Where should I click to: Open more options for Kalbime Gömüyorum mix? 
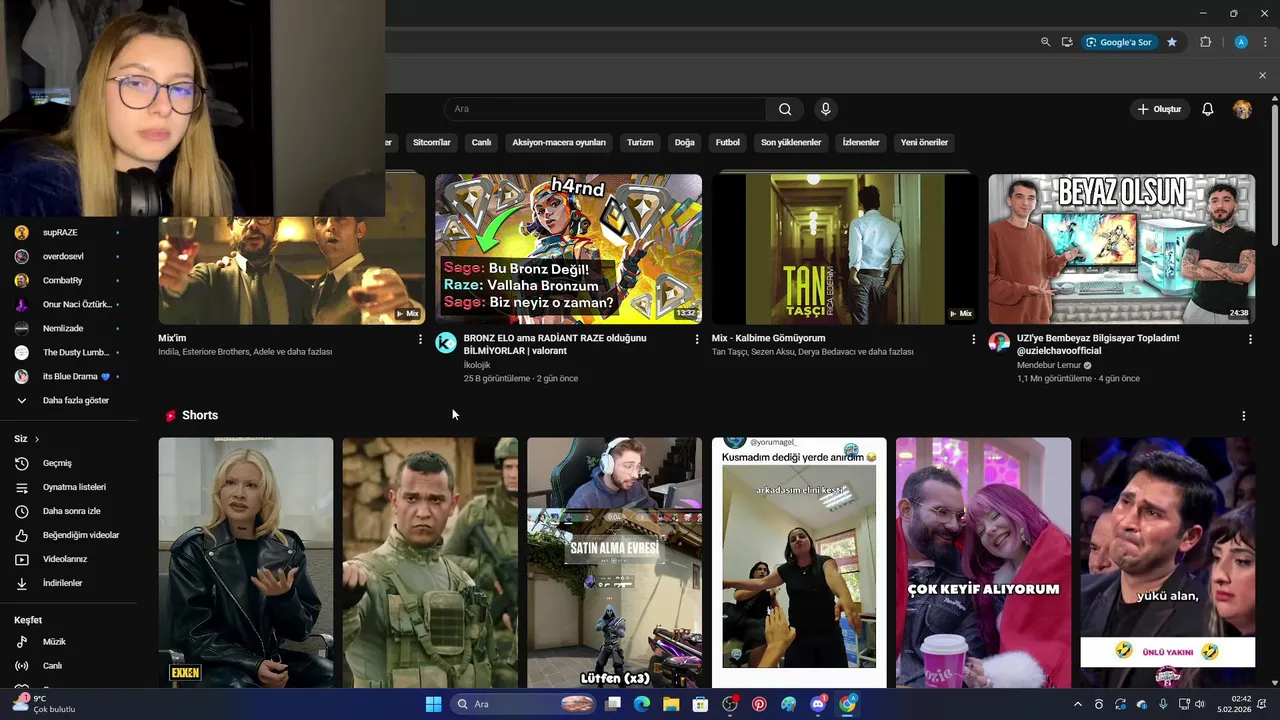(973, 339)
